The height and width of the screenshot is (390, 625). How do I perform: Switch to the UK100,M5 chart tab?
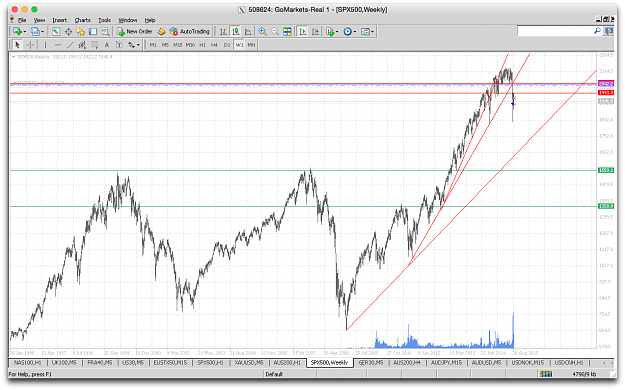click(x=64, y=363)
